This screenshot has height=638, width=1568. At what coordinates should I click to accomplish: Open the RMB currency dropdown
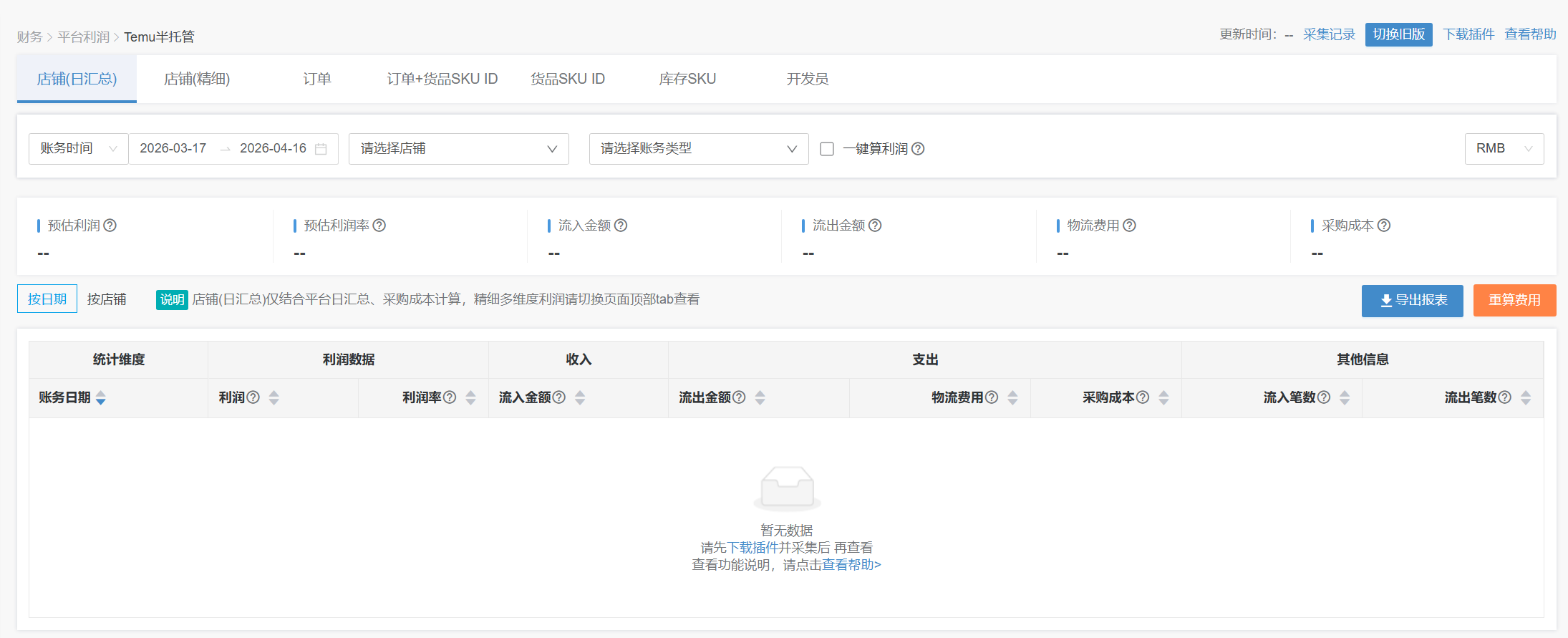tap(1504, 149)
